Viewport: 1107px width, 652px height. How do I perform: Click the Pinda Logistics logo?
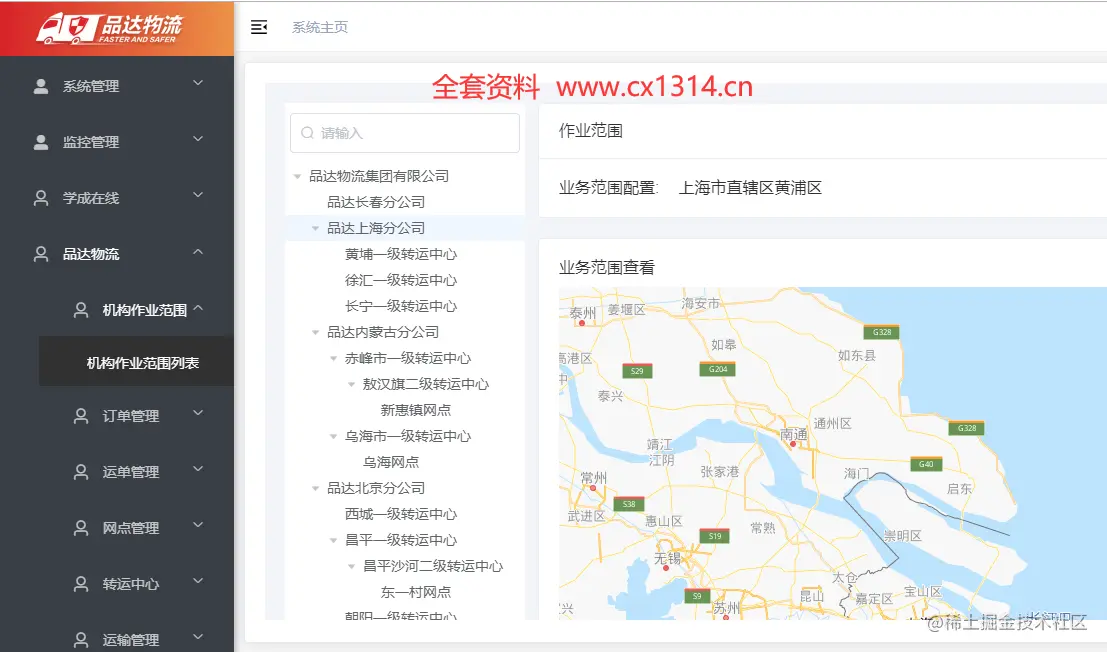[x=109, y=28]
